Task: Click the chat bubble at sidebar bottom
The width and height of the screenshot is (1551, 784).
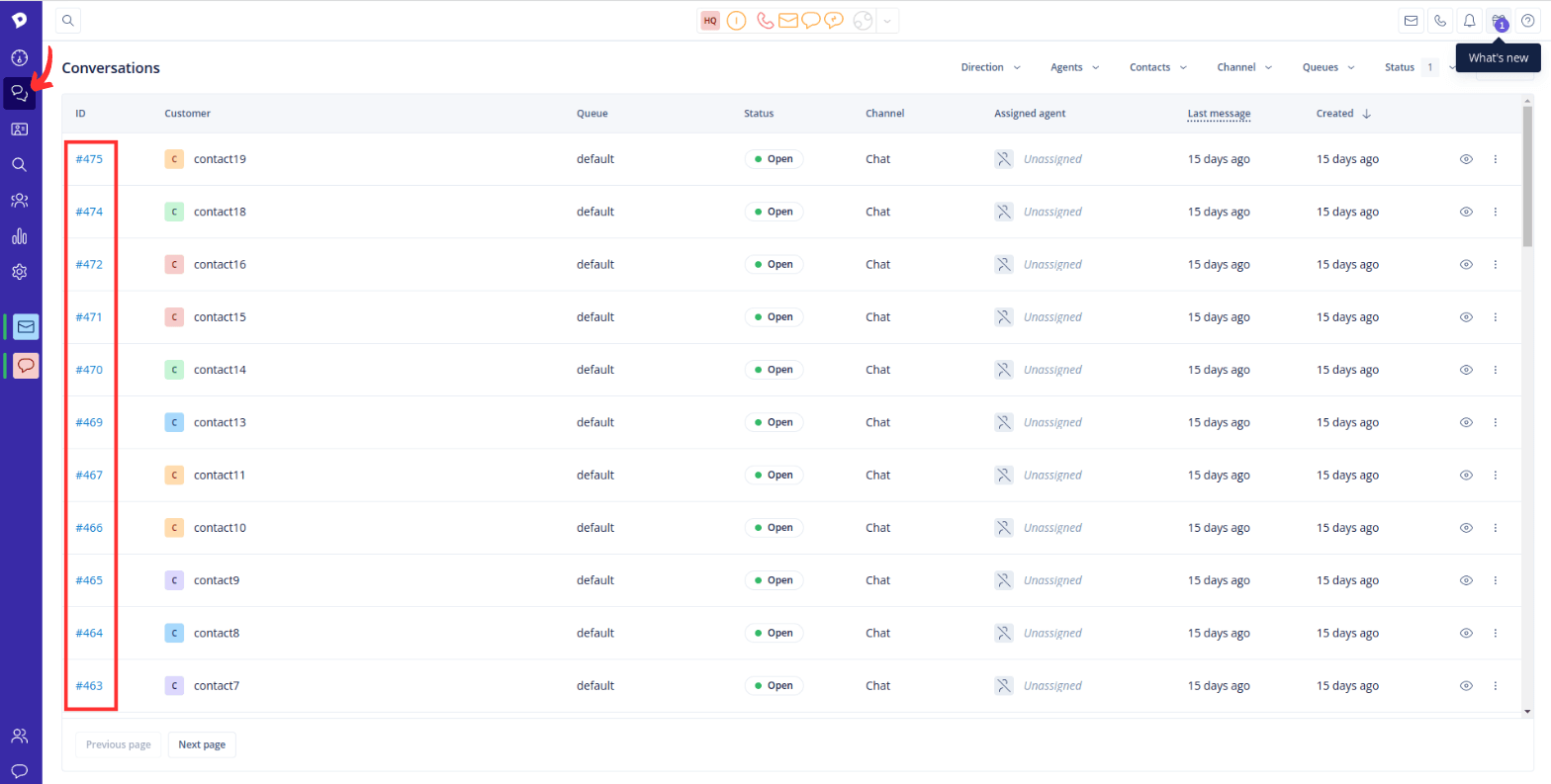Action: coord(19,770)
